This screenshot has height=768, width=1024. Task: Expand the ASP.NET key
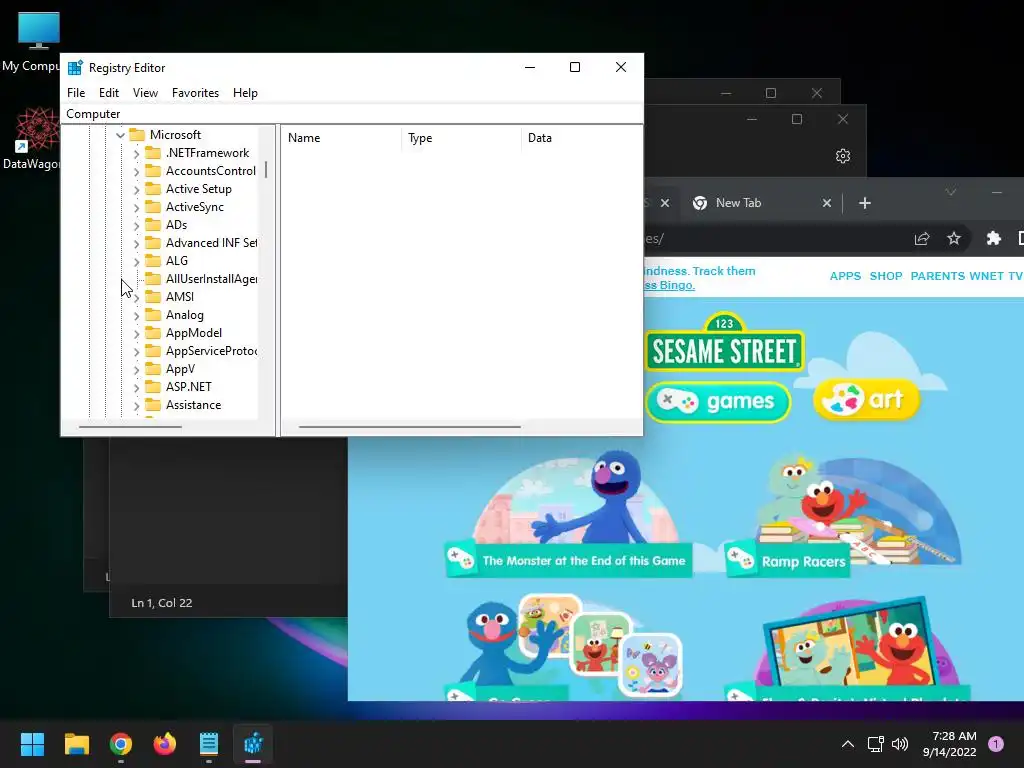click(136, 387)
